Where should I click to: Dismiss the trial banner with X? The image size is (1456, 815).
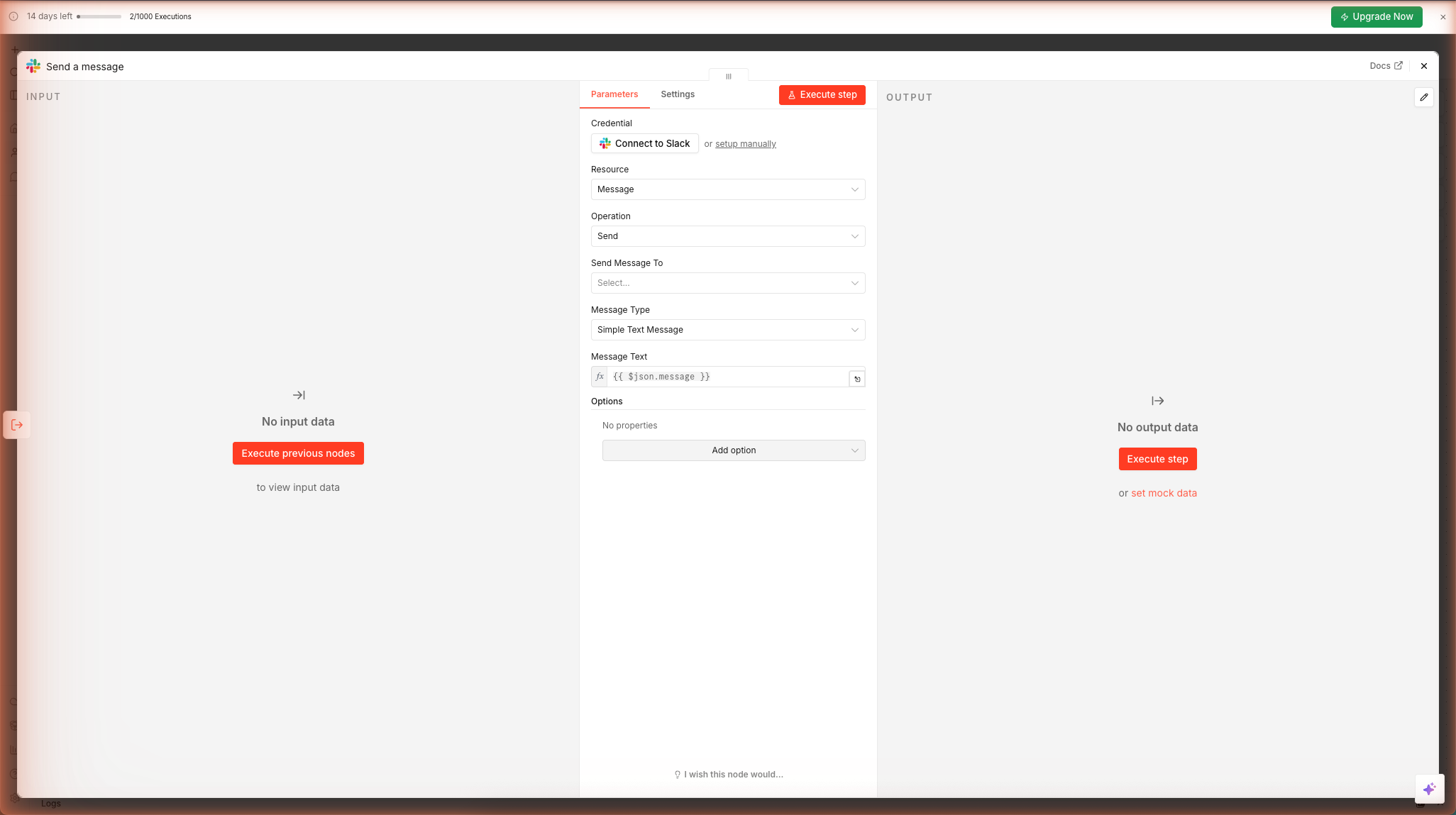[1443, 17]
